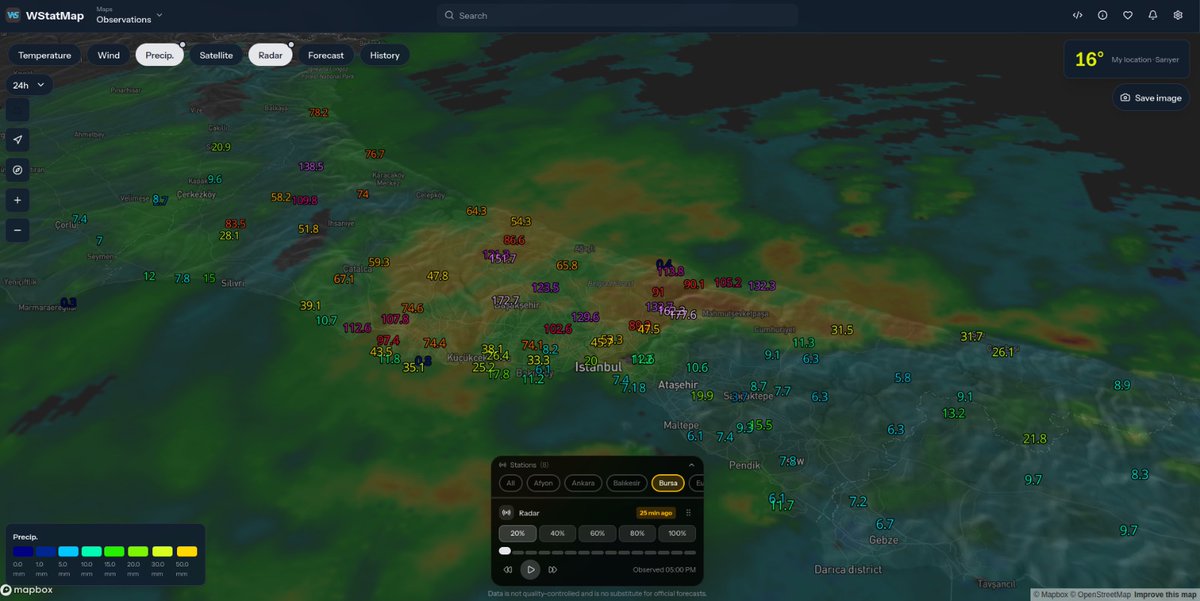Set radar opacity to 100%
This screenshot has height=601, width=1200.
[x=677, y=534]
